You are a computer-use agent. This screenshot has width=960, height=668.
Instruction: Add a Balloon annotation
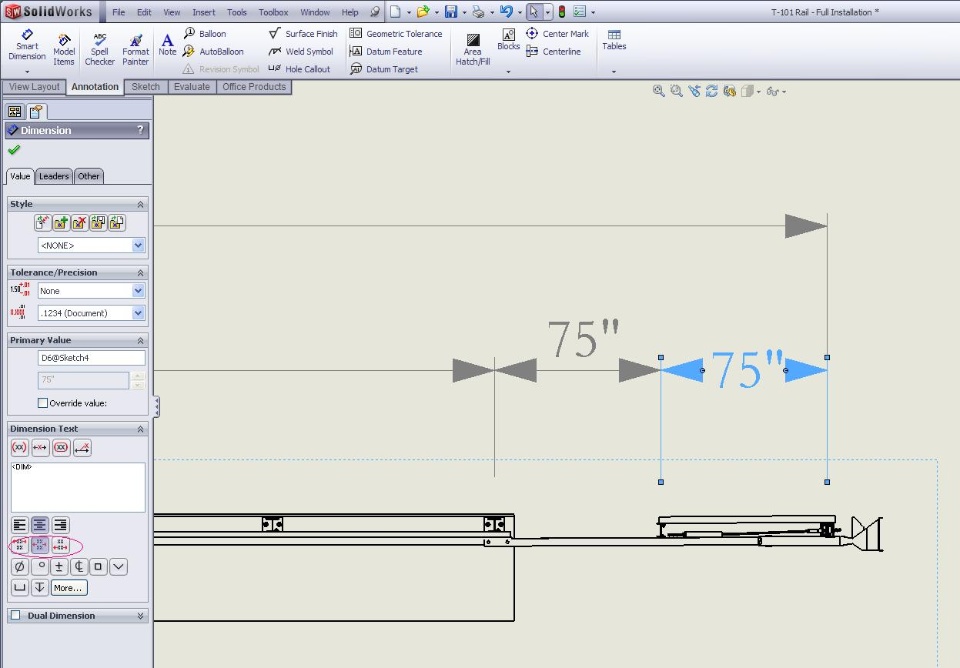[205, 34]
